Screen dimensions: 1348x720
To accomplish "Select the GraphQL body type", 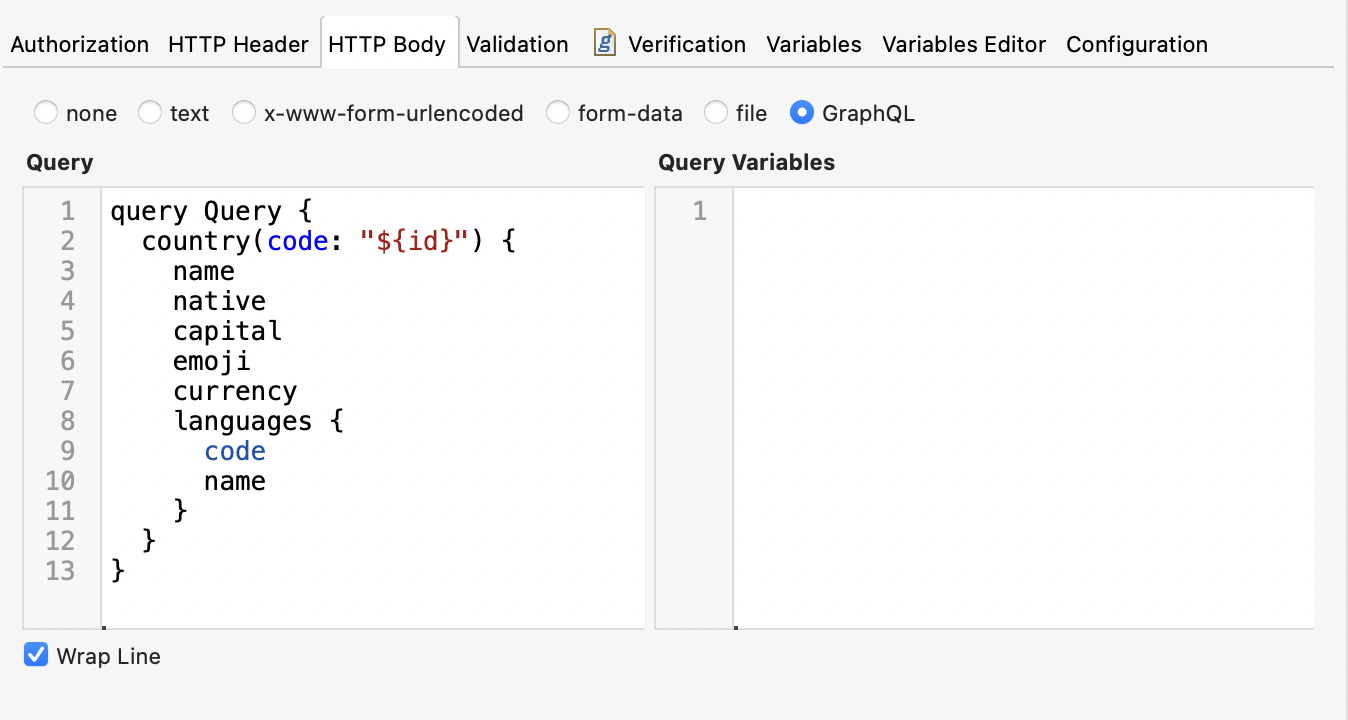I will (802, 113).
